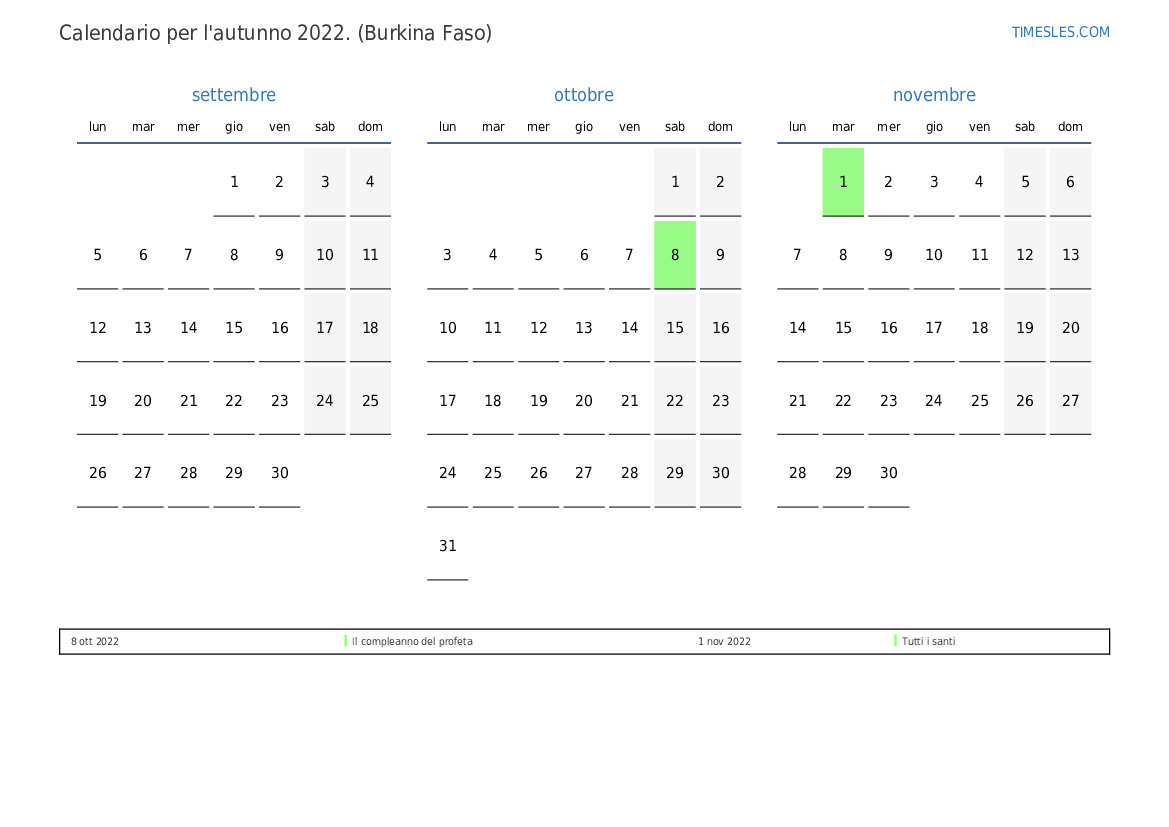Select 3 ottobre
The width and height of the screenshot is (1169, 827).
coord(447,255)
